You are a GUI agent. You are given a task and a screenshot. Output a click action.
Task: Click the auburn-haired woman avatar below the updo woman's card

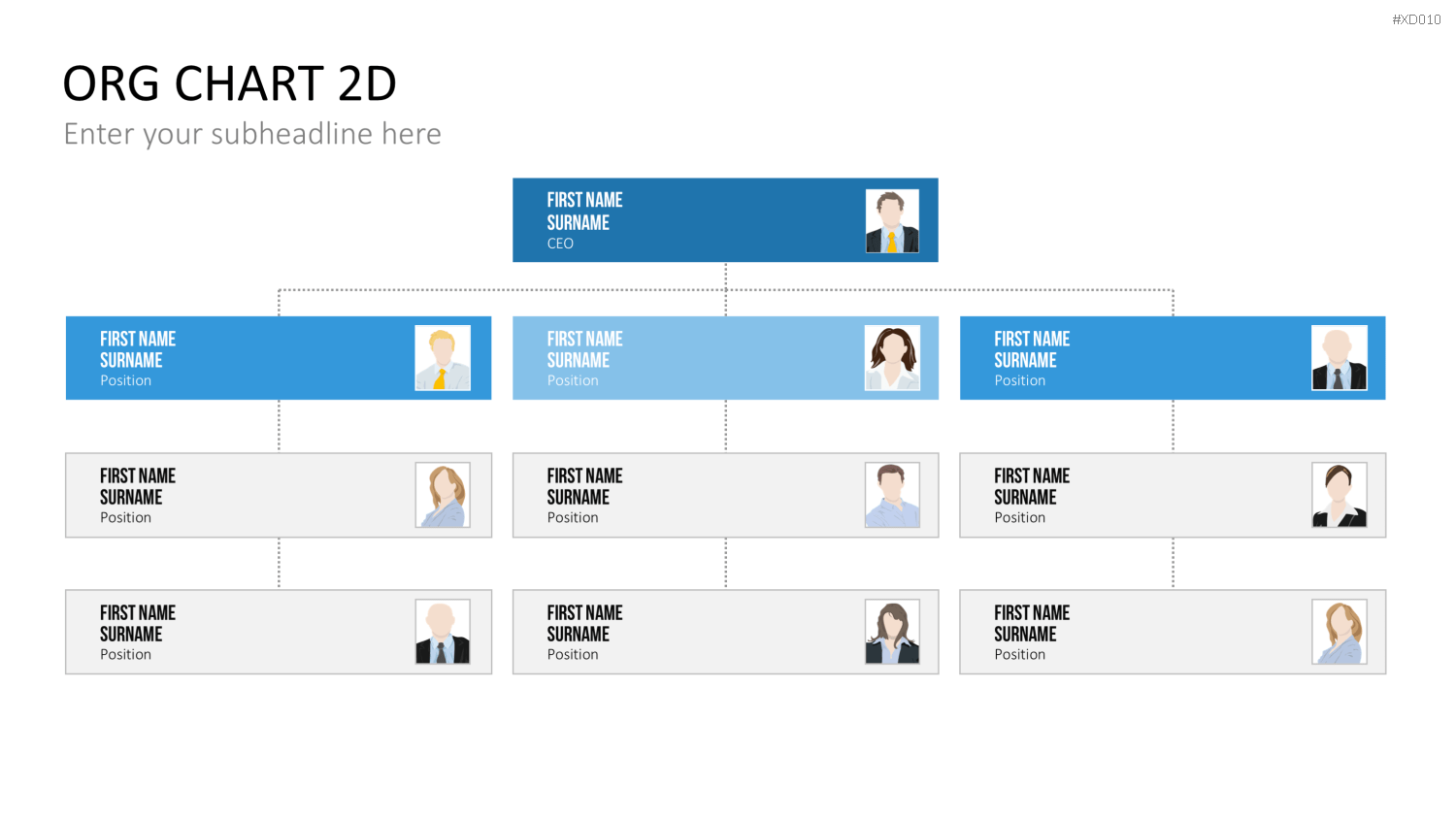click(1340, 632)
